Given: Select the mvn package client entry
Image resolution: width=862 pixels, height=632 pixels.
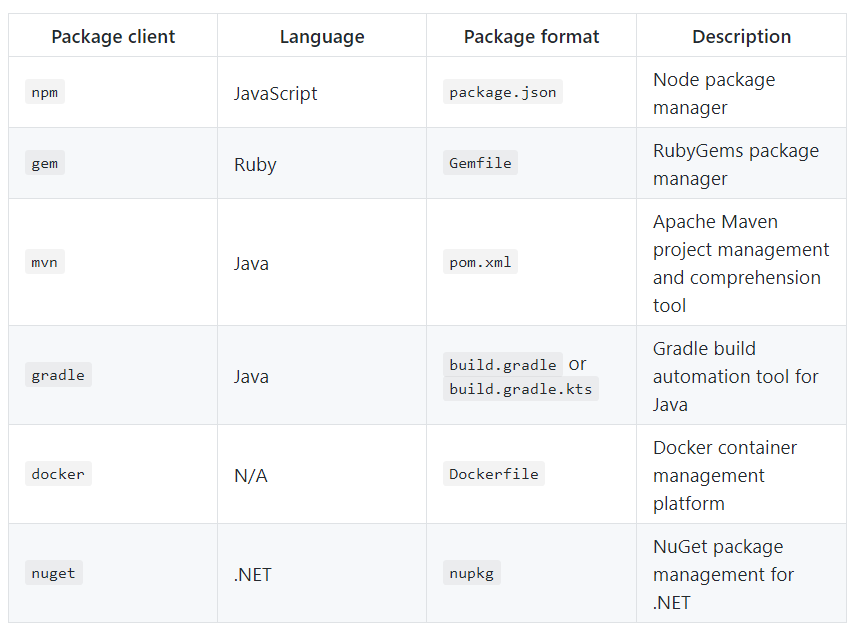Looking at the screenshot, I should tap(44, 261).
